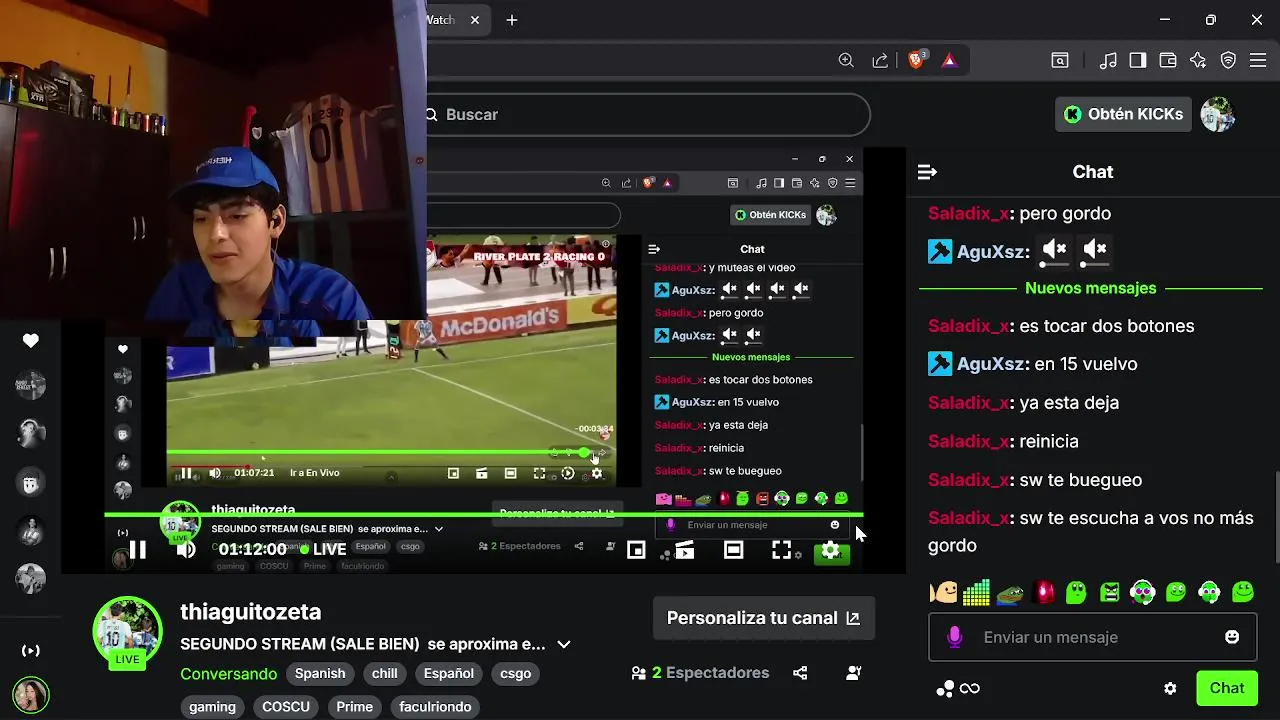Open nested player settings gear
Image resolution: width=1280 pixels, height=720 pixels.
pyautogui.click(x=597, y=473)
